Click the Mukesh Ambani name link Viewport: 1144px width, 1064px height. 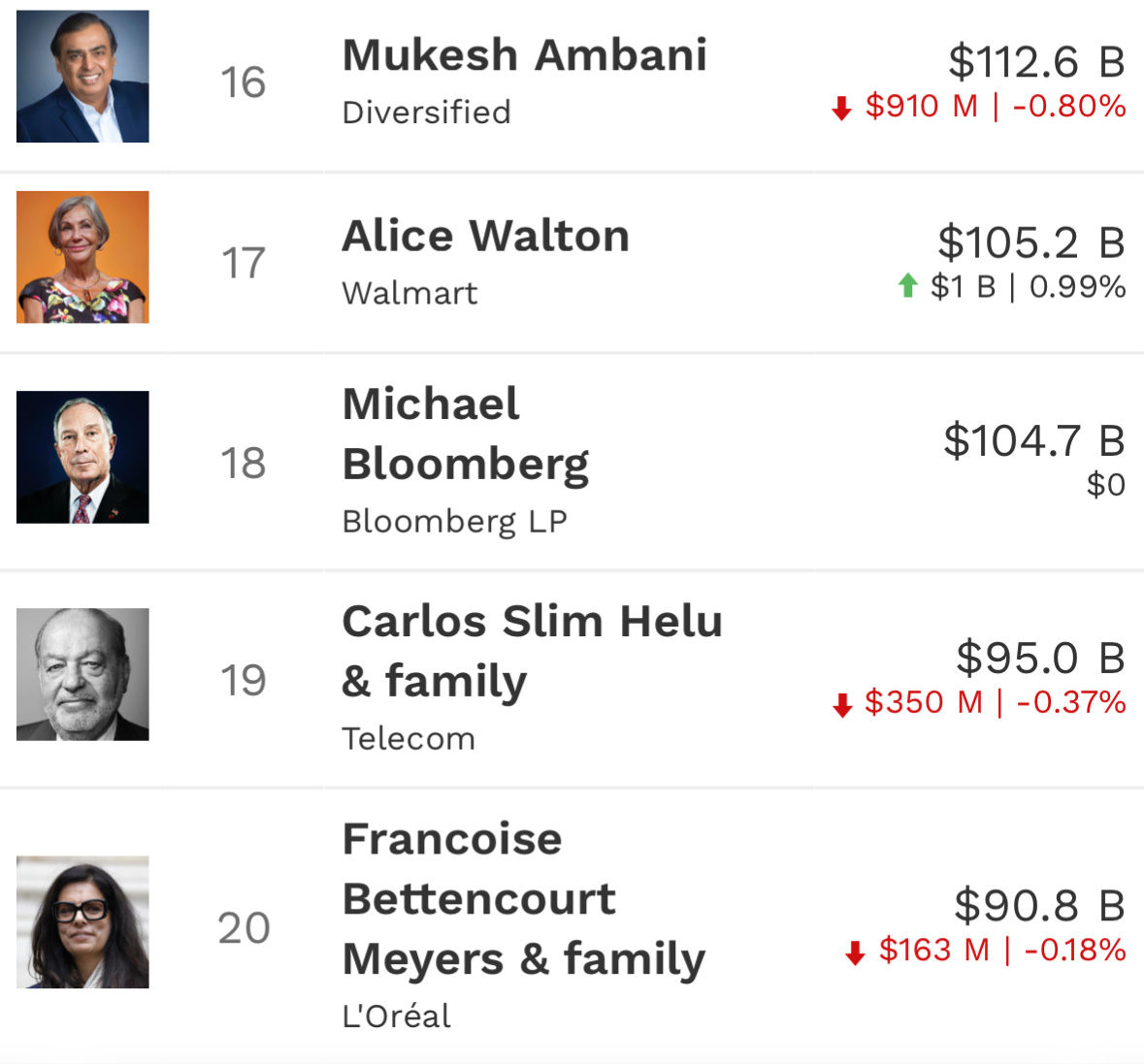525,55
